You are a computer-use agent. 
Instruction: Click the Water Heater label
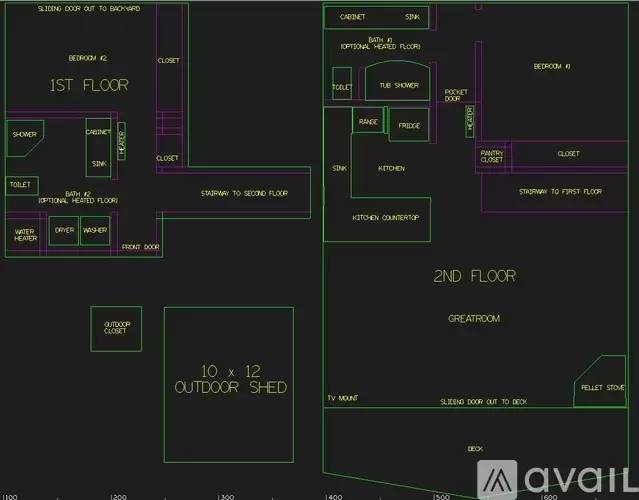(25, 235)
